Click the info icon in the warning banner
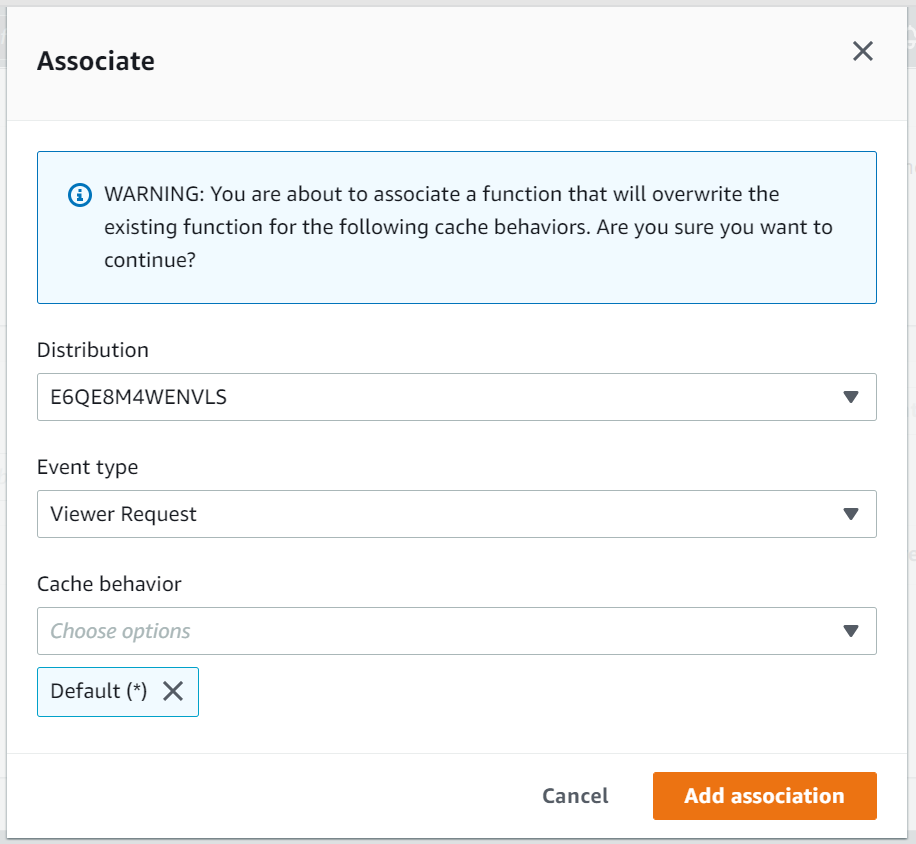This screenshot has width=916, height=844. point(79,194)
